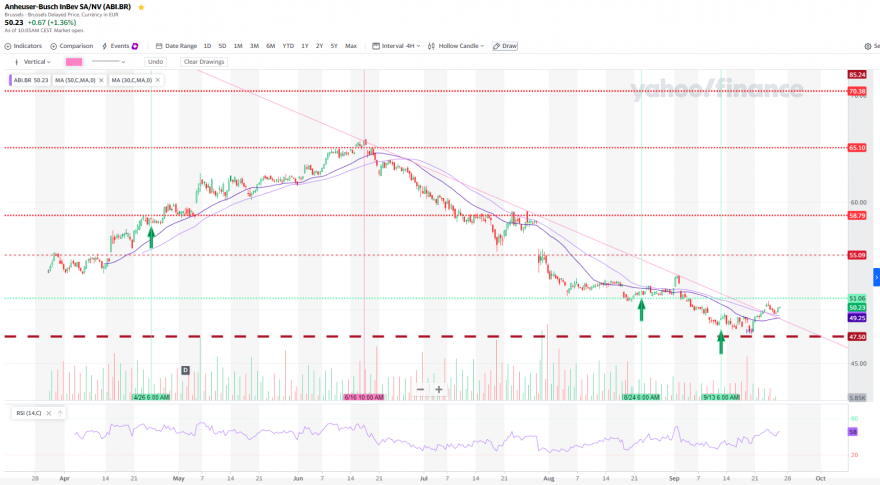Click the 55.09 price level label

point(857,255)
